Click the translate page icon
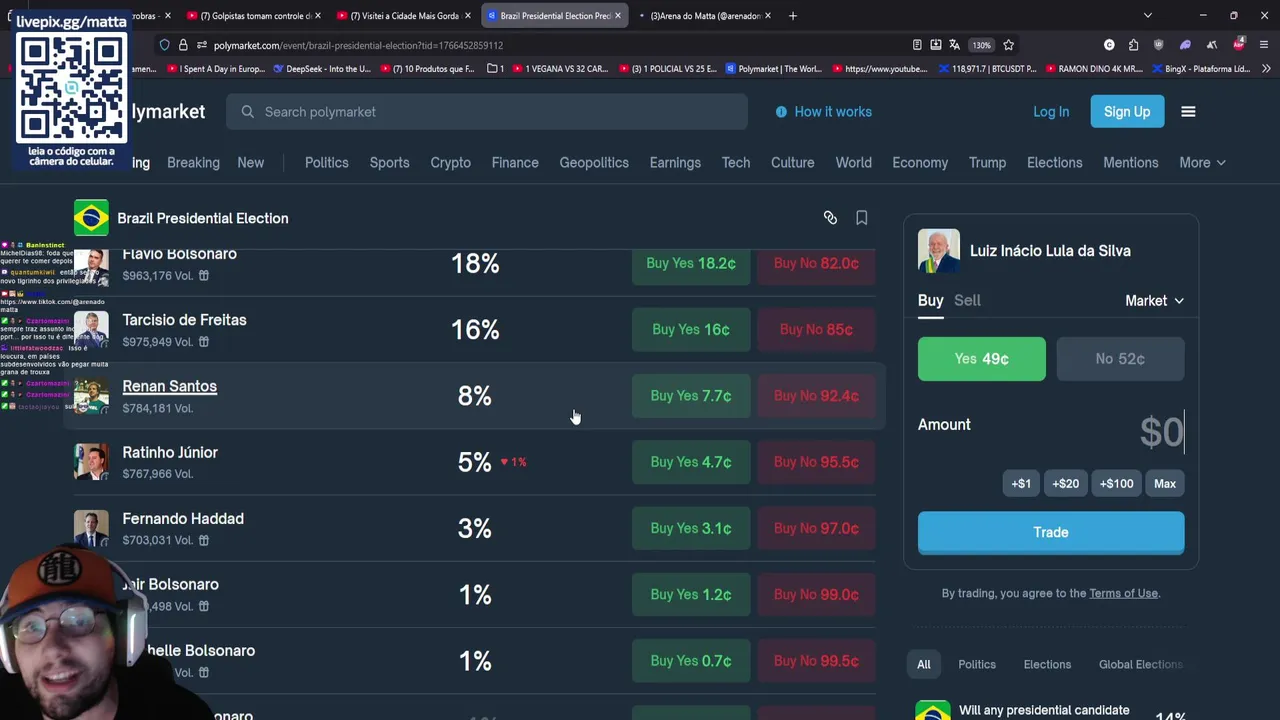The height and width of the screenshot is (720, 1280). coord(954,45)
